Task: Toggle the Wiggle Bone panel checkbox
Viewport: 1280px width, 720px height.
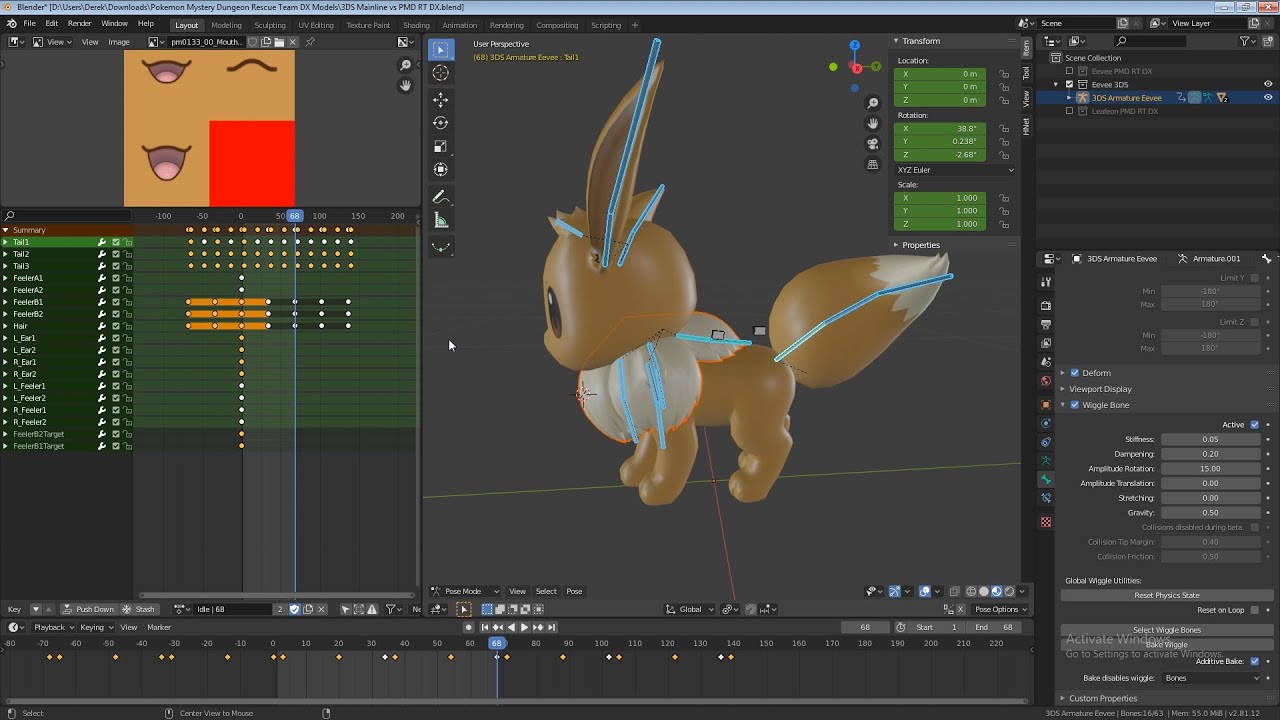Action: [1075, 405]
